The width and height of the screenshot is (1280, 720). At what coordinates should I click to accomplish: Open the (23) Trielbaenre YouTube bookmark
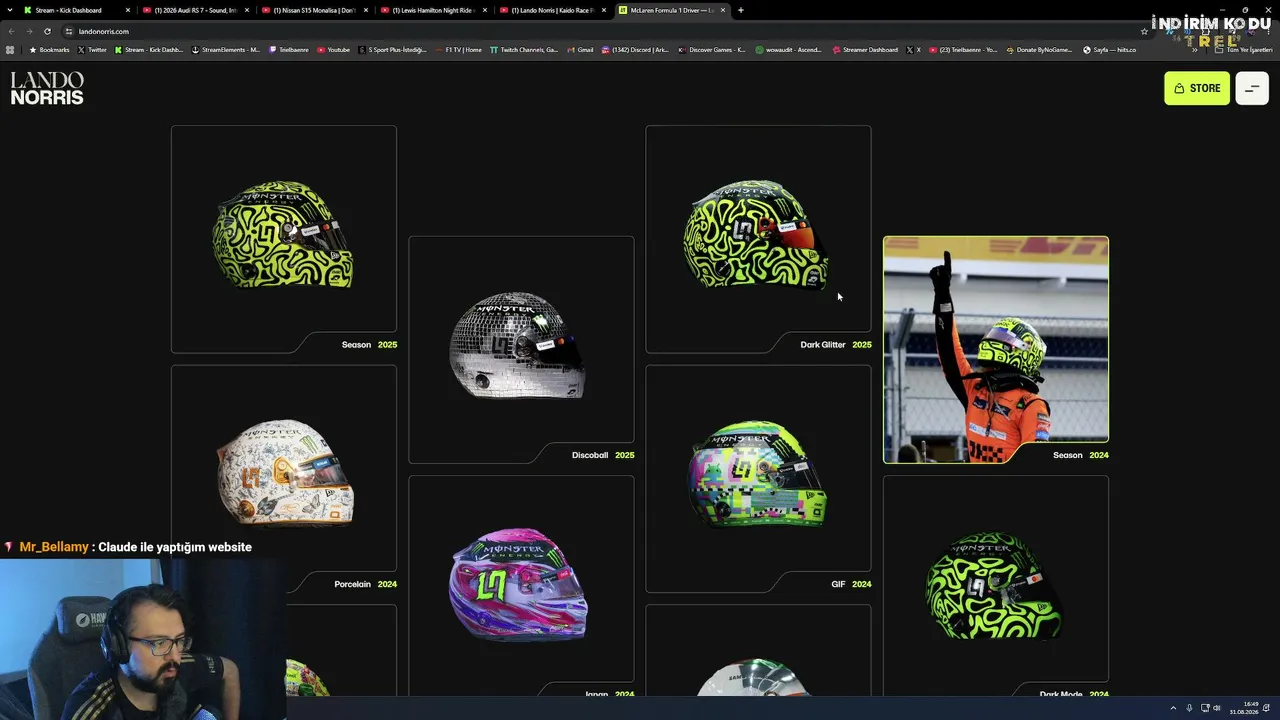963,50
